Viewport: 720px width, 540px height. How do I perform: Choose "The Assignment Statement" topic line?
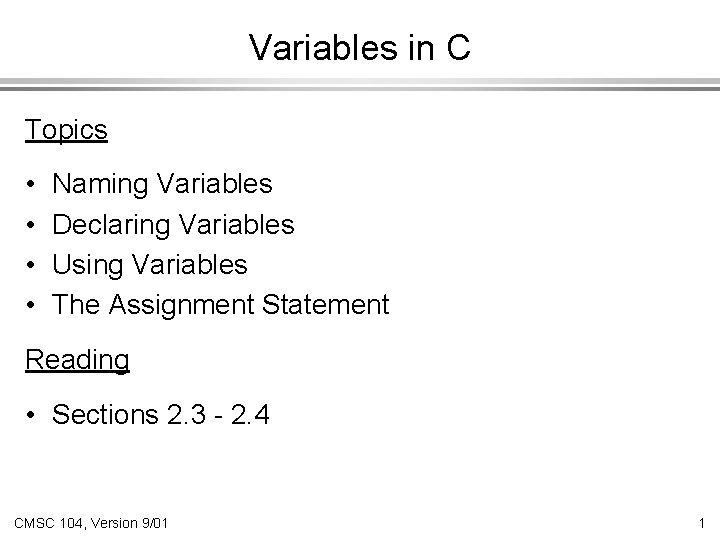tap(220, 304)
